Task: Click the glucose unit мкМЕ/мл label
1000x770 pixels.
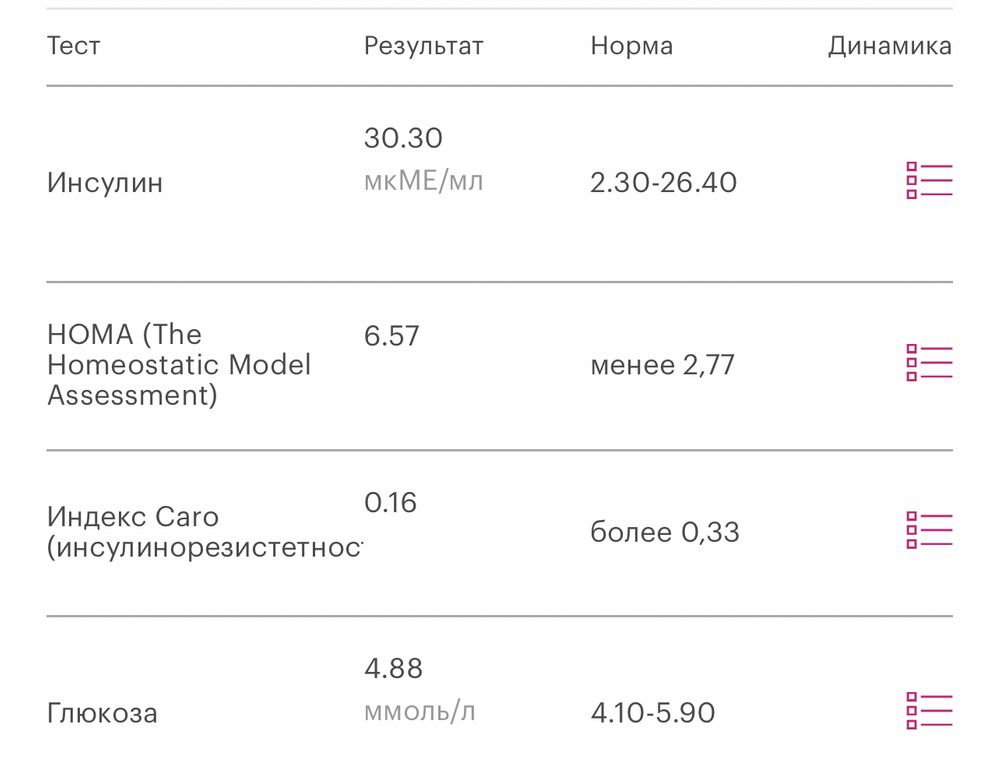Action: tap(424, 180)
